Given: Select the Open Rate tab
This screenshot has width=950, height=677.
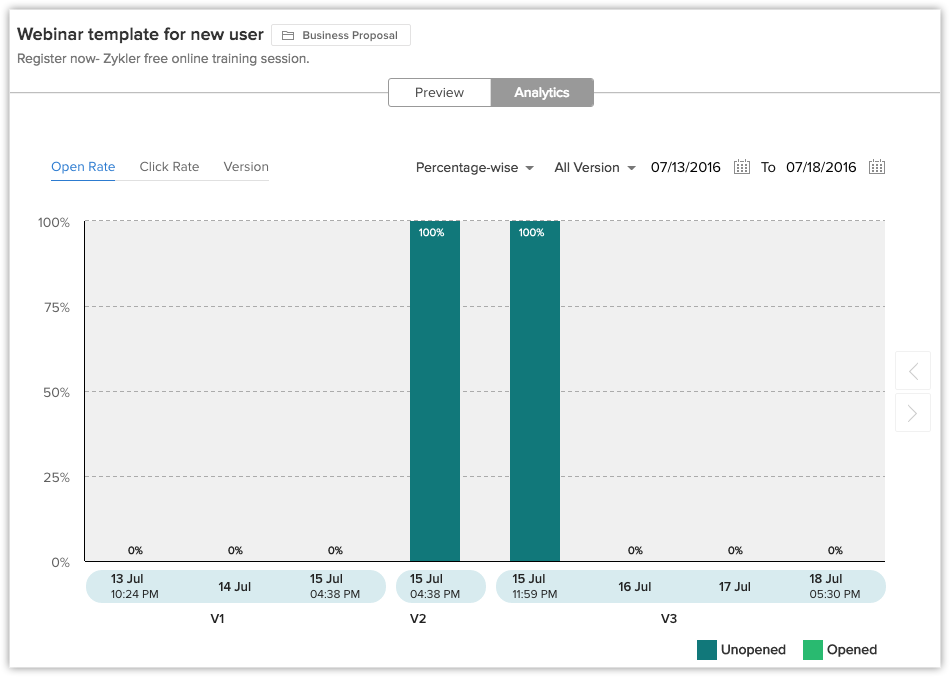Looking at the screenshot, I should [x=83, y=167].
